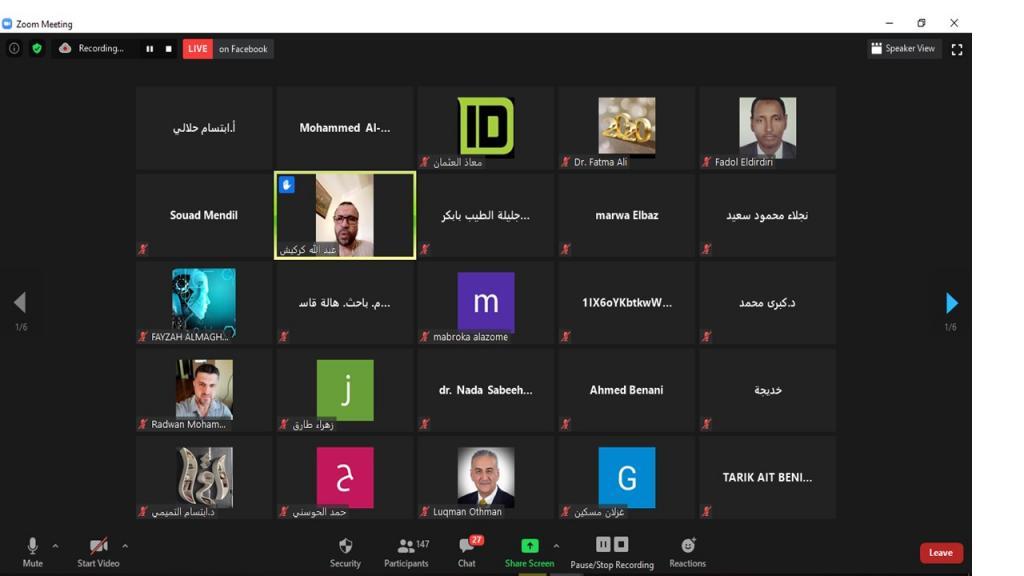Screen dimensions: 1024x576
Task: Open the Security shield icon
Action: pos(345,546)
